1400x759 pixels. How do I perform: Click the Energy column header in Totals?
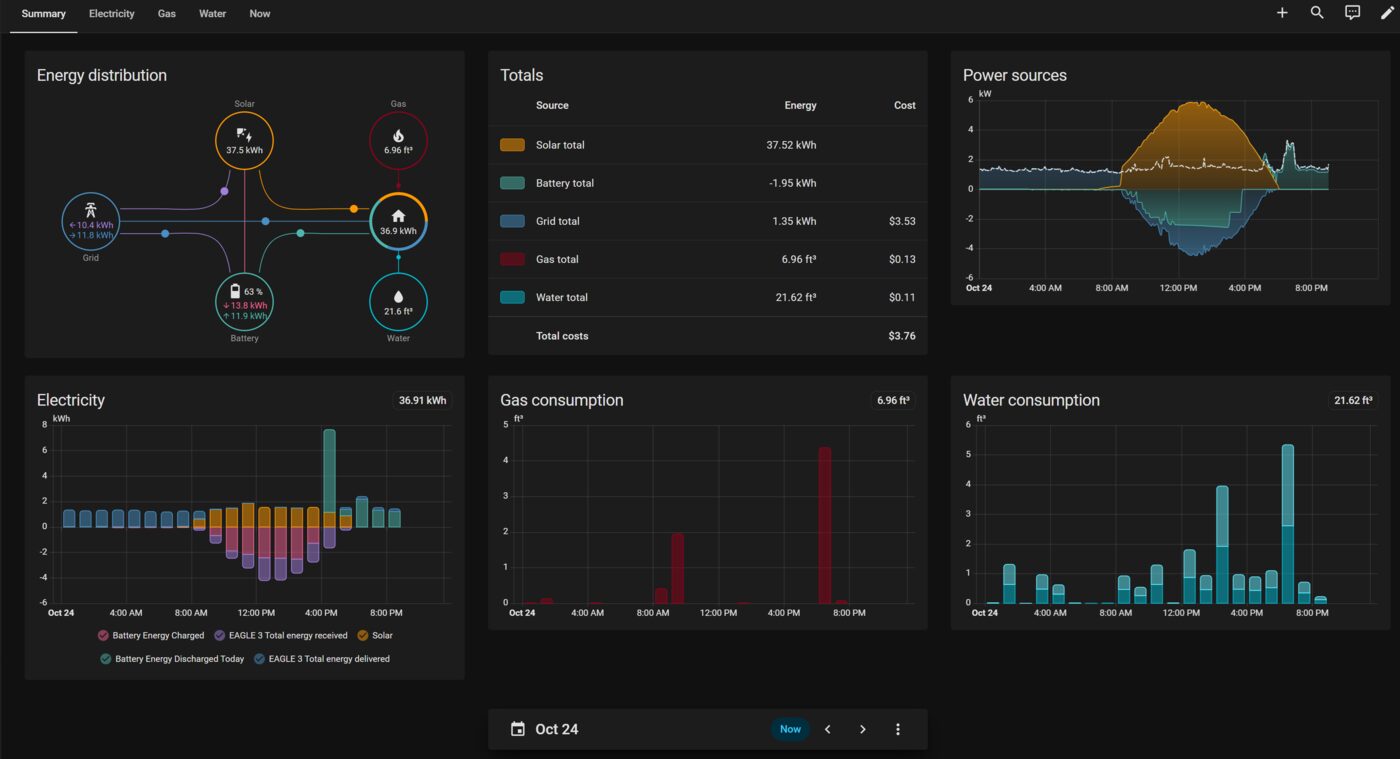(801, 105)
